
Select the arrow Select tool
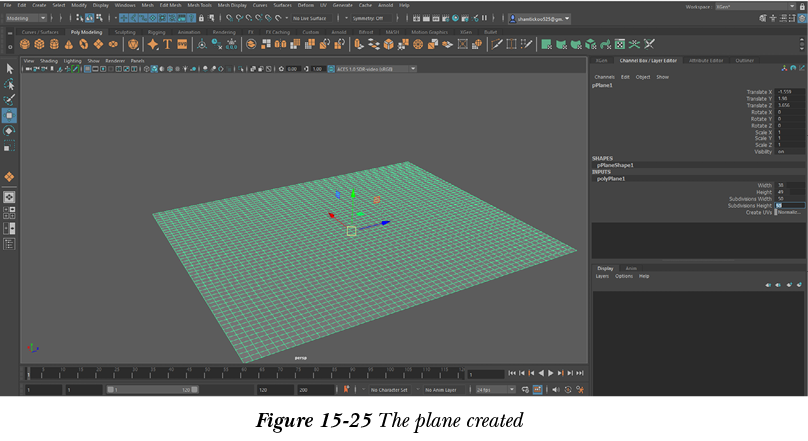[x=9, y=68]
